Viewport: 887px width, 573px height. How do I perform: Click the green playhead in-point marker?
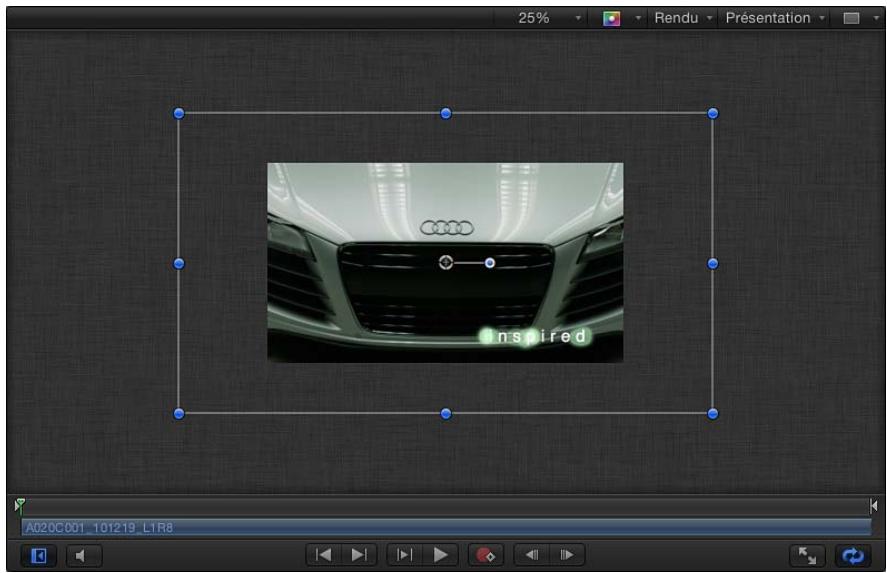pyautogui.click(x=19, y=505)
